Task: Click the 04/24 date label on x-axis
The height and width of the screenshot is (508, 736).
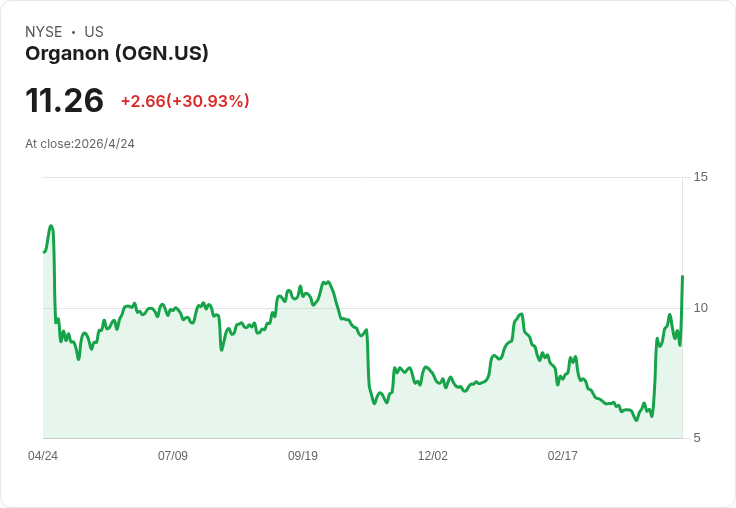Action: (x=43, y=456)
